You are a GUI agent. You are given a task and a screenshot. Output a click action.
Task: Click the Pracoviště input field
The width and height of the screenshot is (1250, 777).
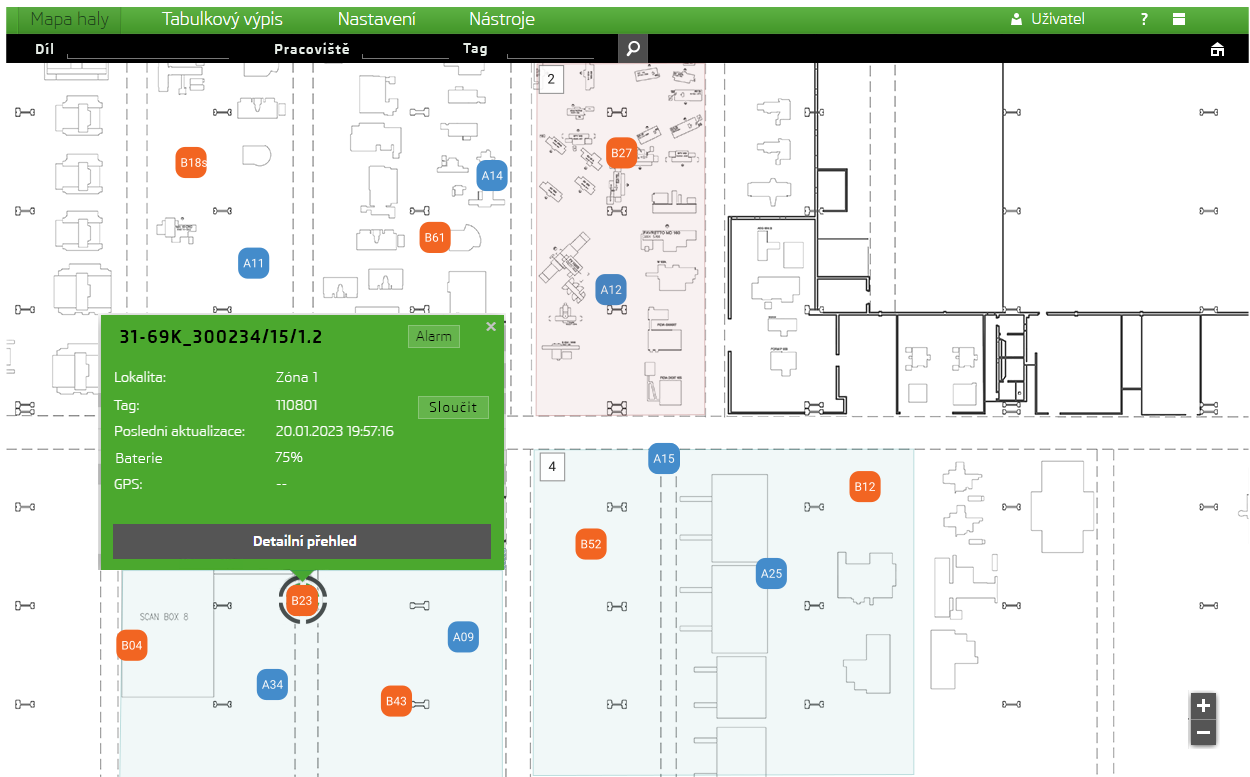pyautogui.click(x=405, y=49)
